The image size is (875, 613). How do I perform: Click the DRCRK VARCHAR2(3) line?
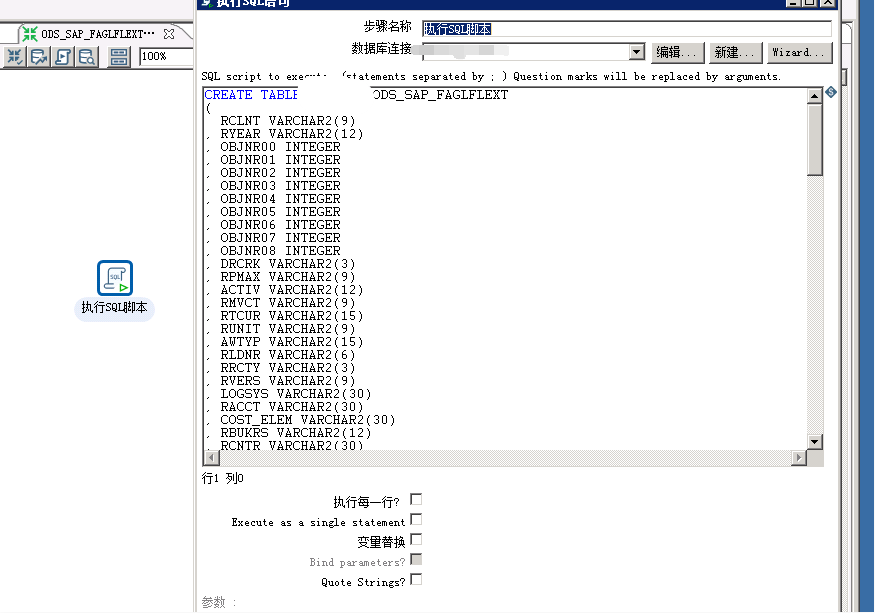[x=287, y=264]
